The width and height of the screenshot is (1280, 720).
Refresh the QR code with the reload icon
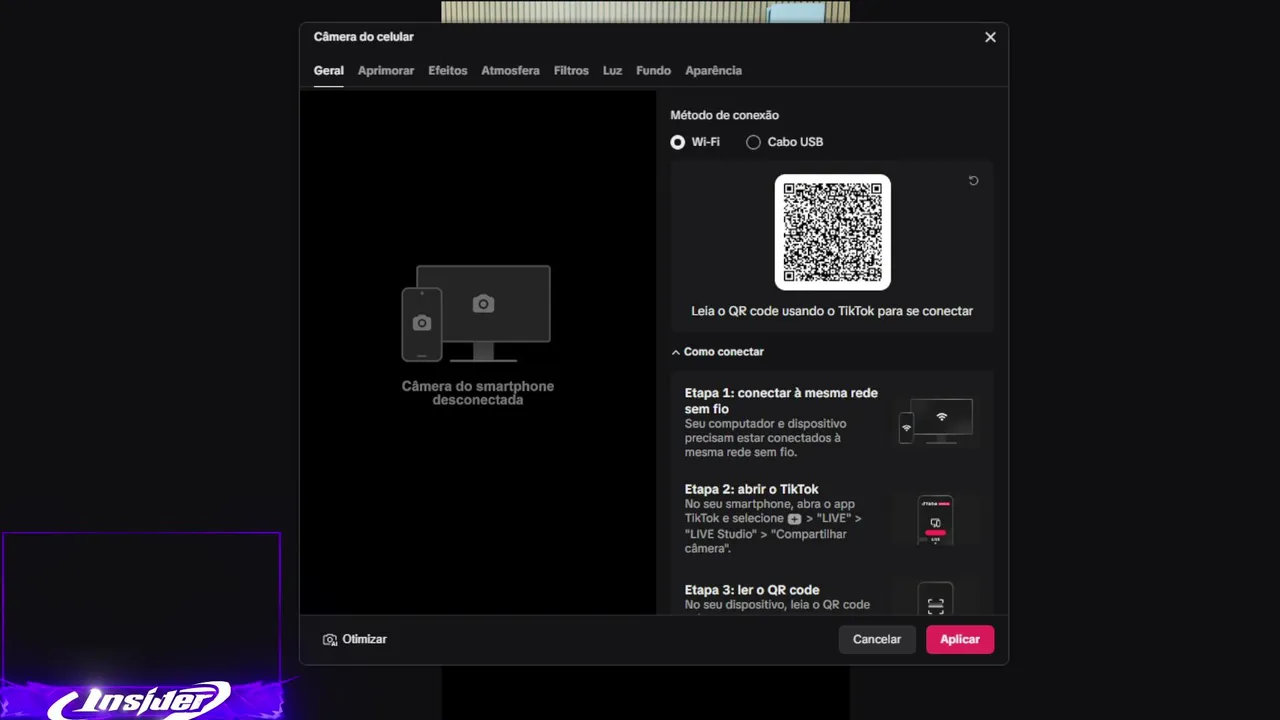(973, 181)
